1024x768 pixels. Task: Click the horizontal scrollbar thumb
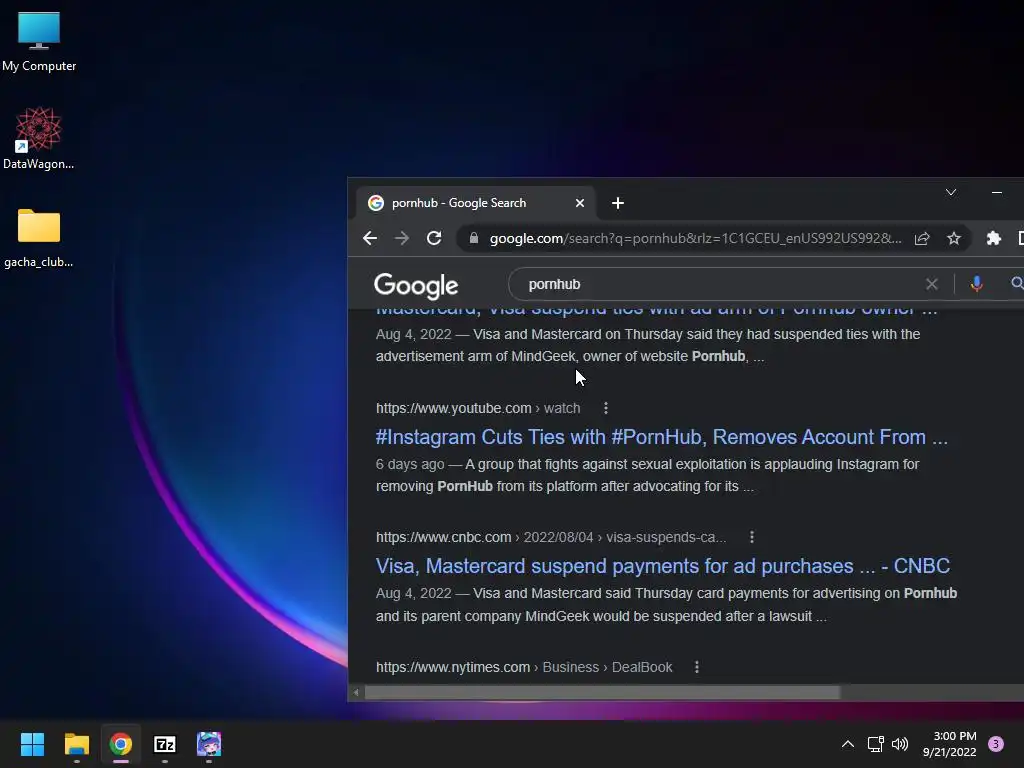coord(601,692)
